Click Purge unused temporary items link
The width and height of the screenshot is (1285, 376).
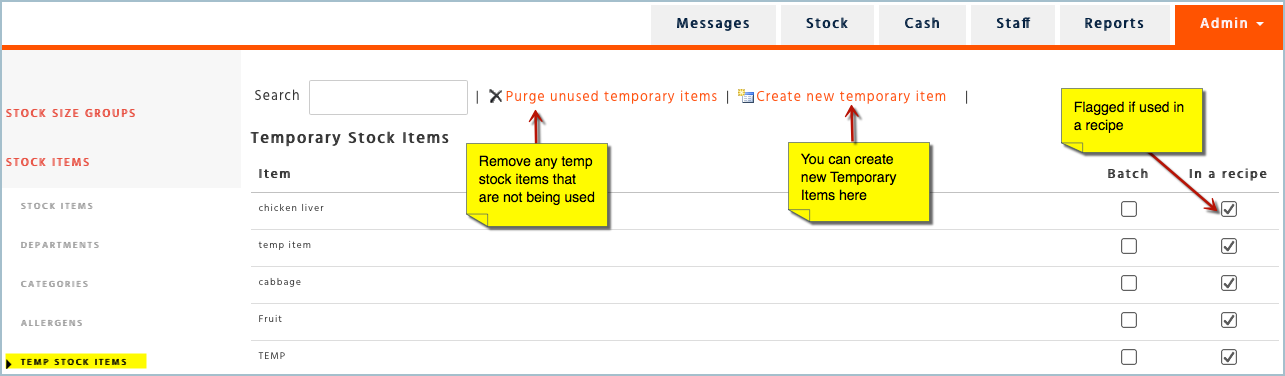tap(611, 97)
